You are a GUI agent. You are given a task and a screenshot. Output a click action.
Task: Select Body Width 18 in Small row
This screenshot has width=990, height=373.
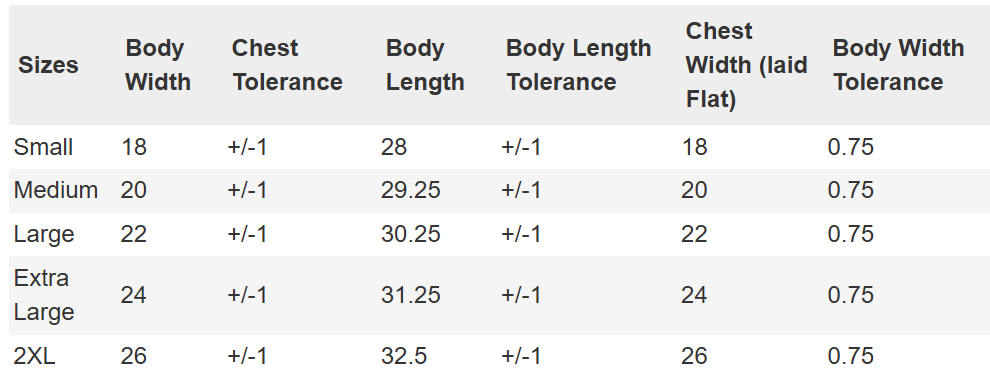pos(134,147)
